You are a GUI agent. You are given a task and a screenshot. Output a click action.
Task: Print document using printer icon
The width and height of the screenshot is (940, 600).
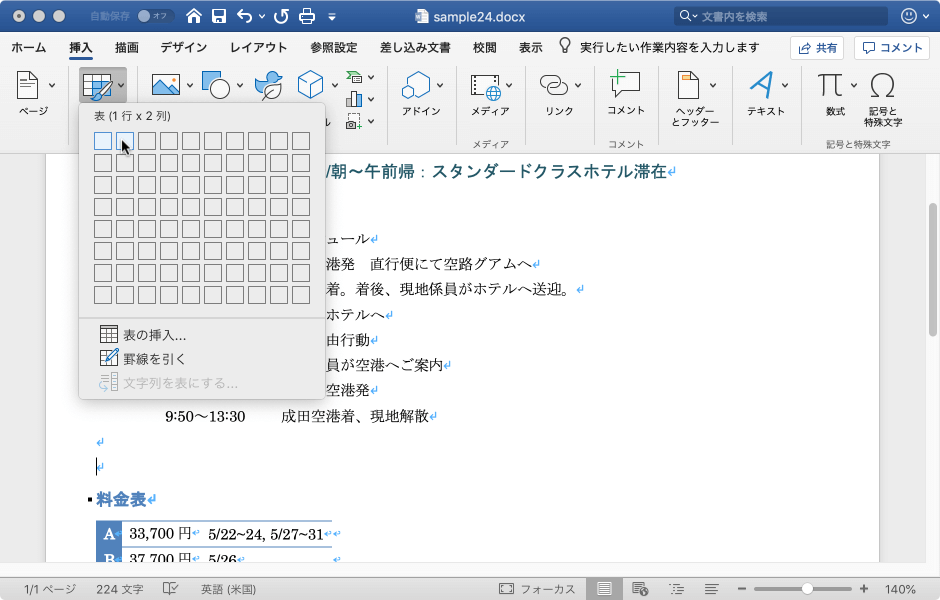coord(307,16)
